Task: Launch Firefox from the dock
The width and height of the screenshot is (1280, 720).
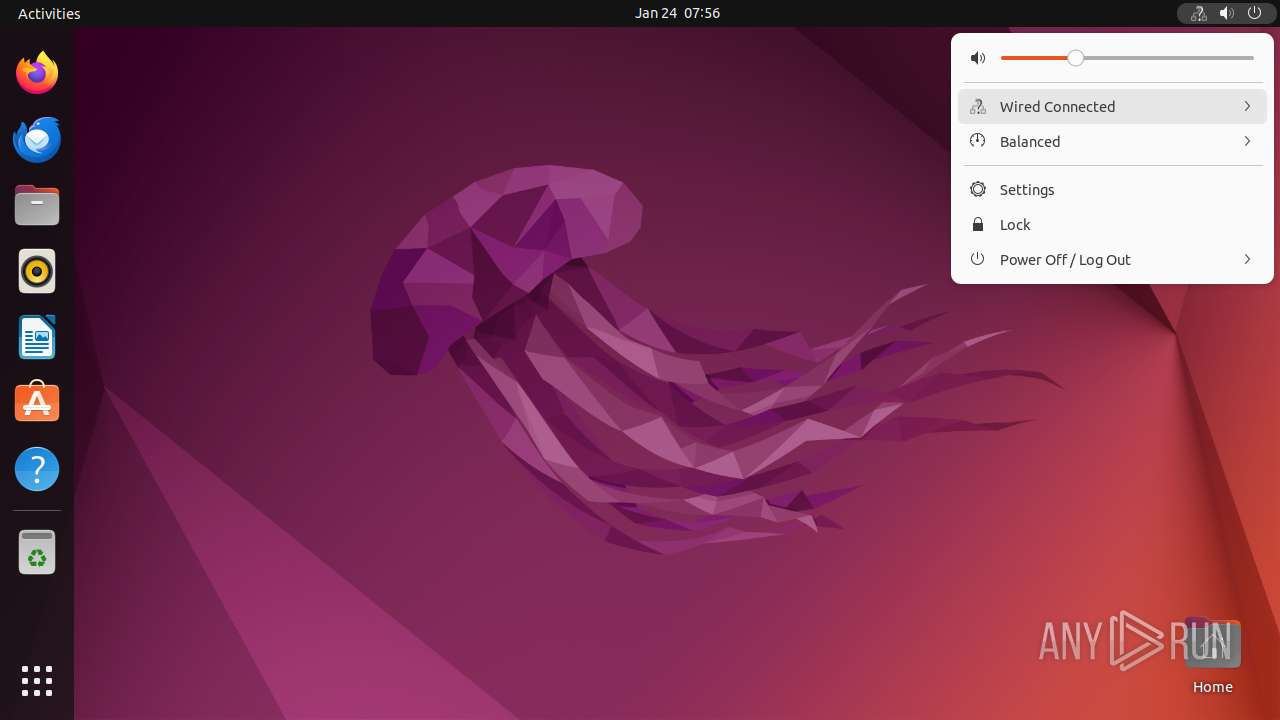Action: tap(37, 73)
